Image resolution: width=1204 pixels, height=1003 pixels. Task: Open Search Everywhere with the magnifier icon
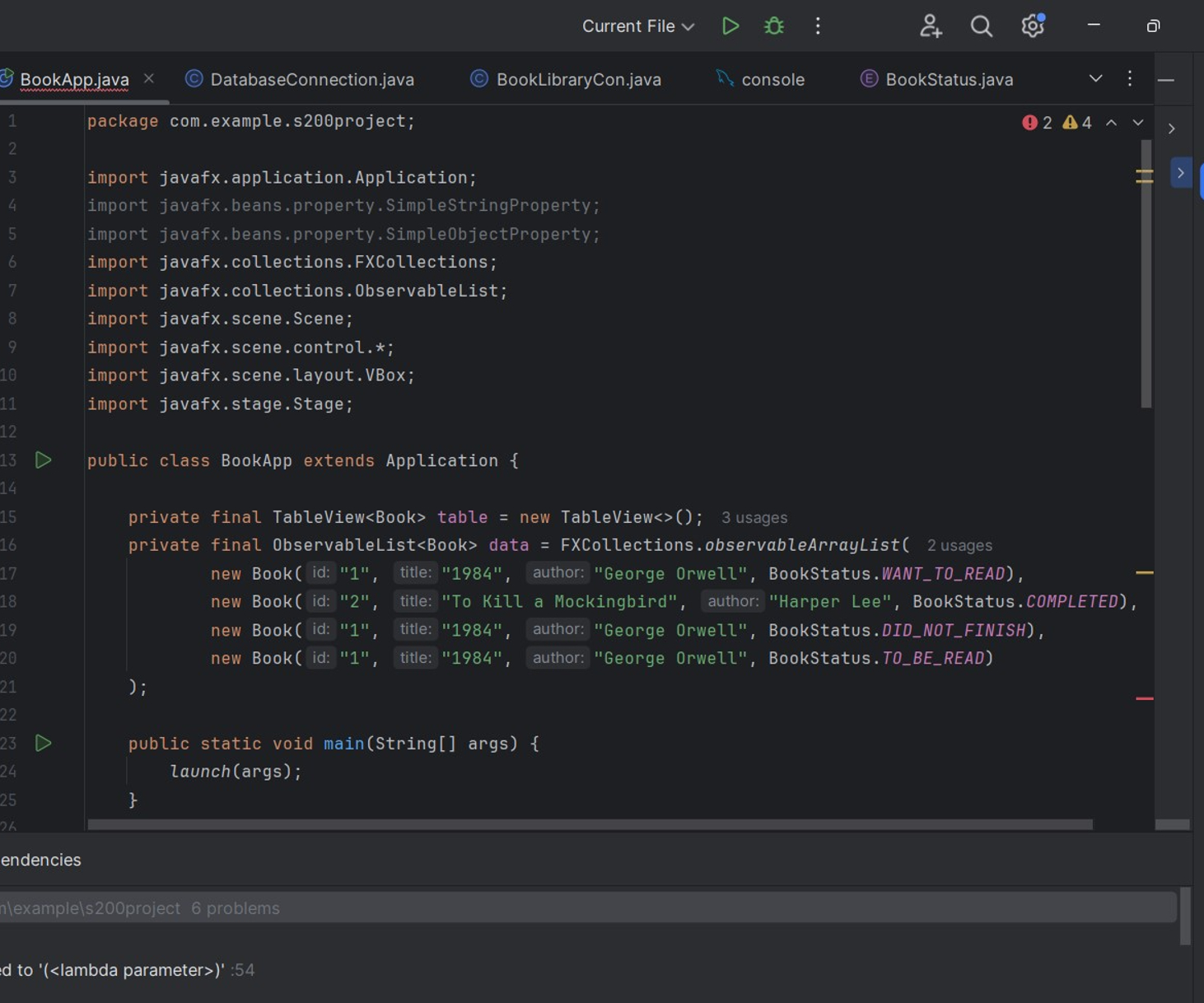[981, 26]
